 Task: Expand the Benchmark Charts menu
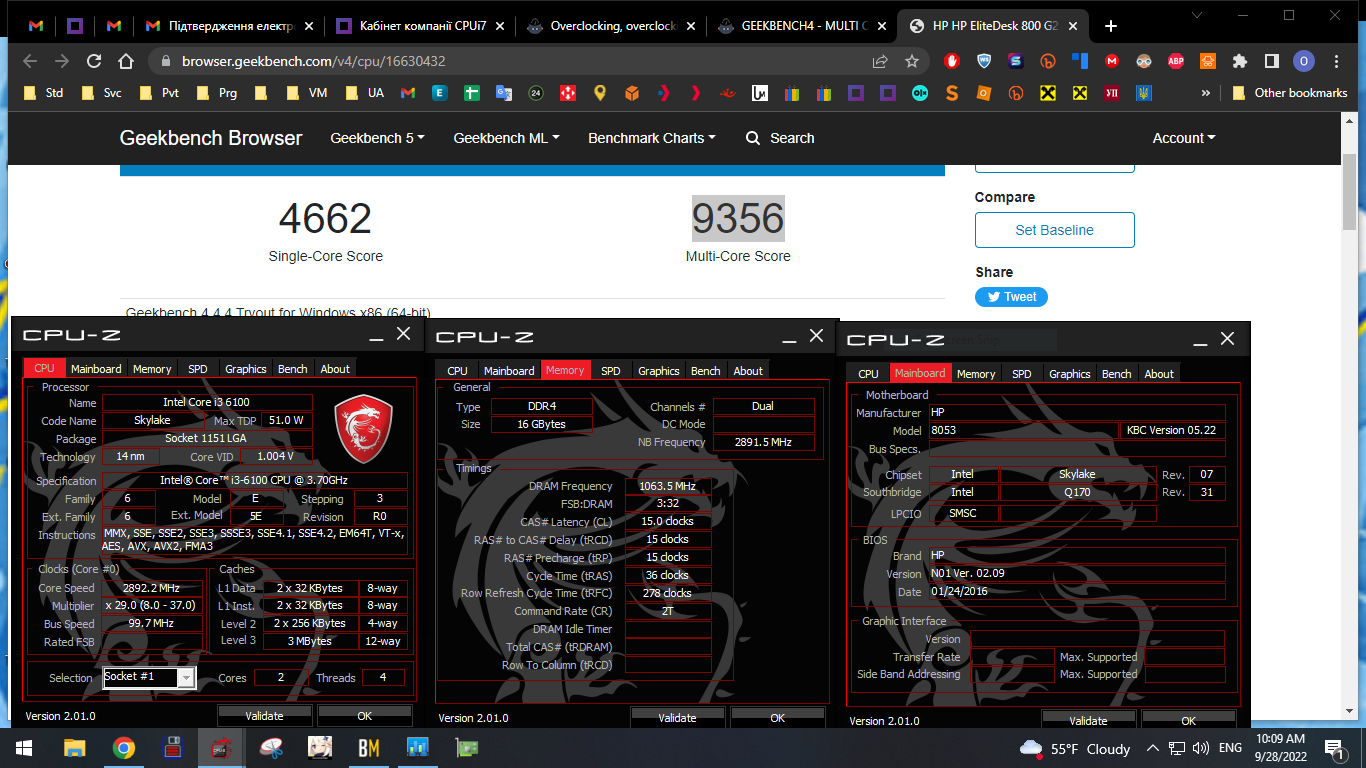tap(652, 138)
